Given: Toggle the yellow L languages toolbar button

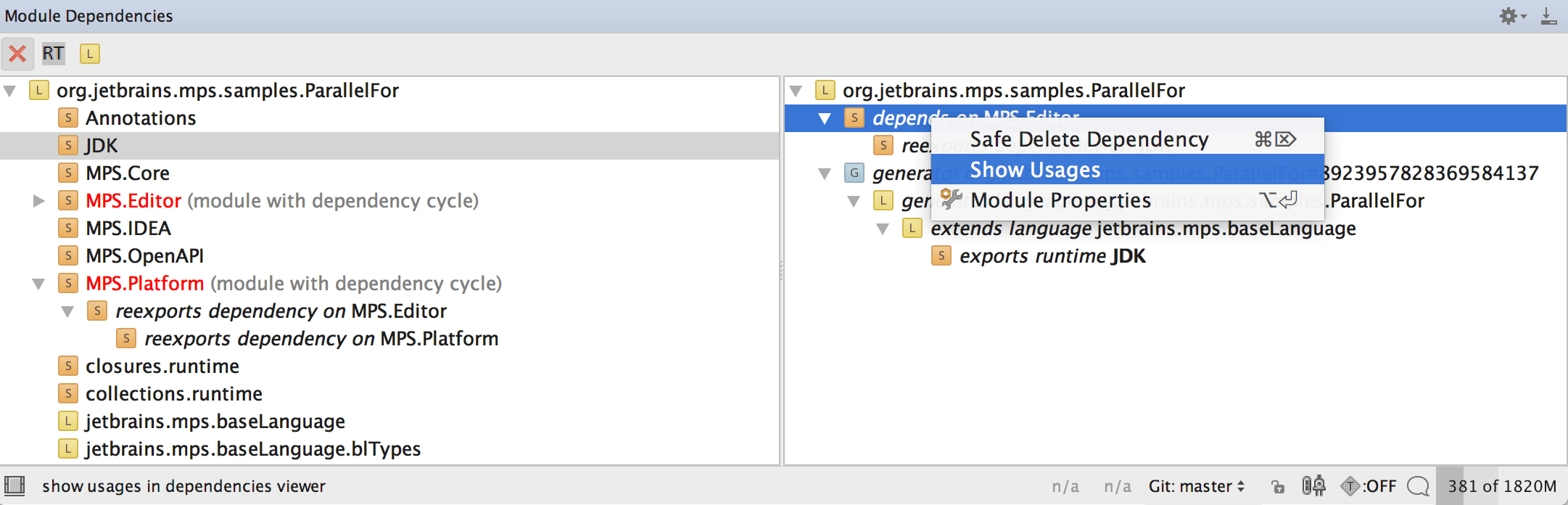Looking at the screenshot, I should coord(90,54).
